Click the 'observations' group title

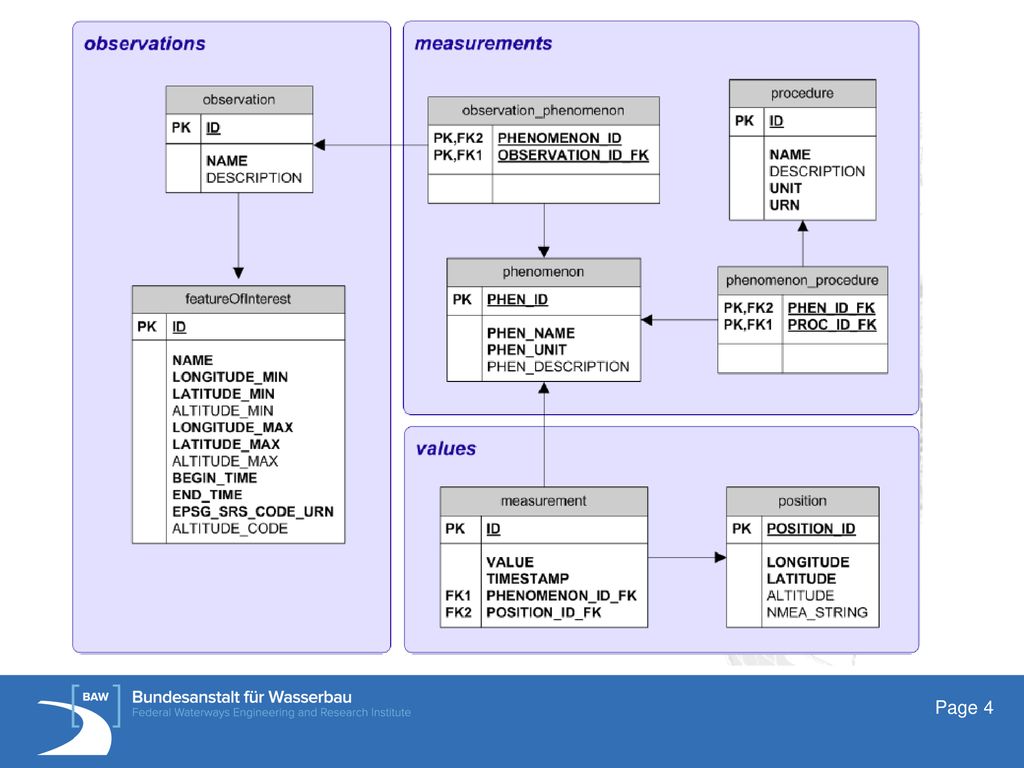click(x=144, y=44)
